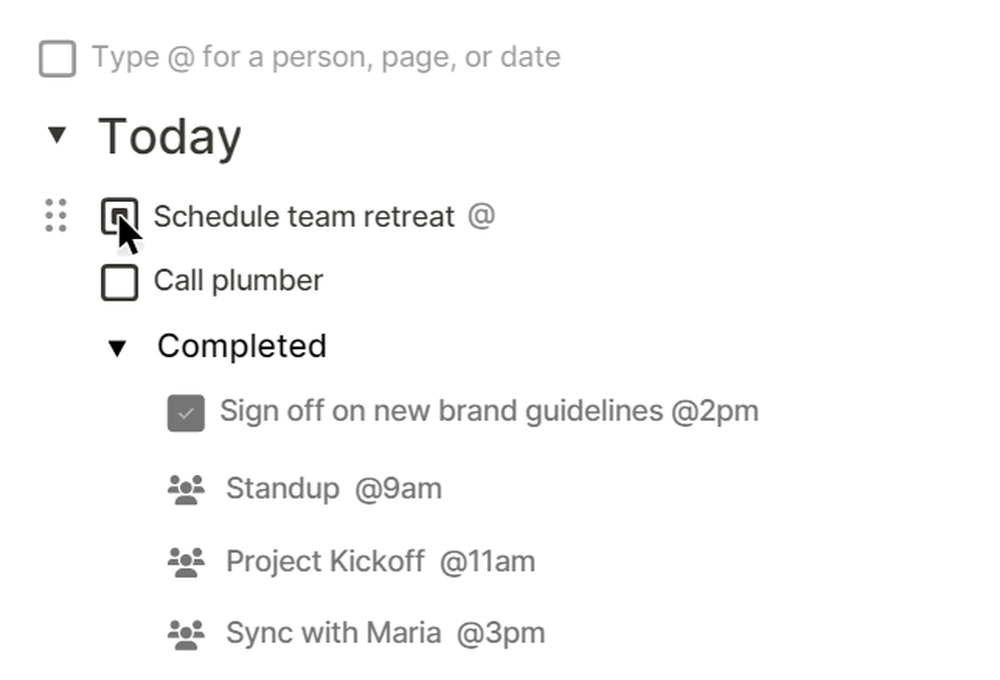The image size is (1000, 680).
Task: Click the drag handle beside Schedule team retreat
Action: coord(56,216)
